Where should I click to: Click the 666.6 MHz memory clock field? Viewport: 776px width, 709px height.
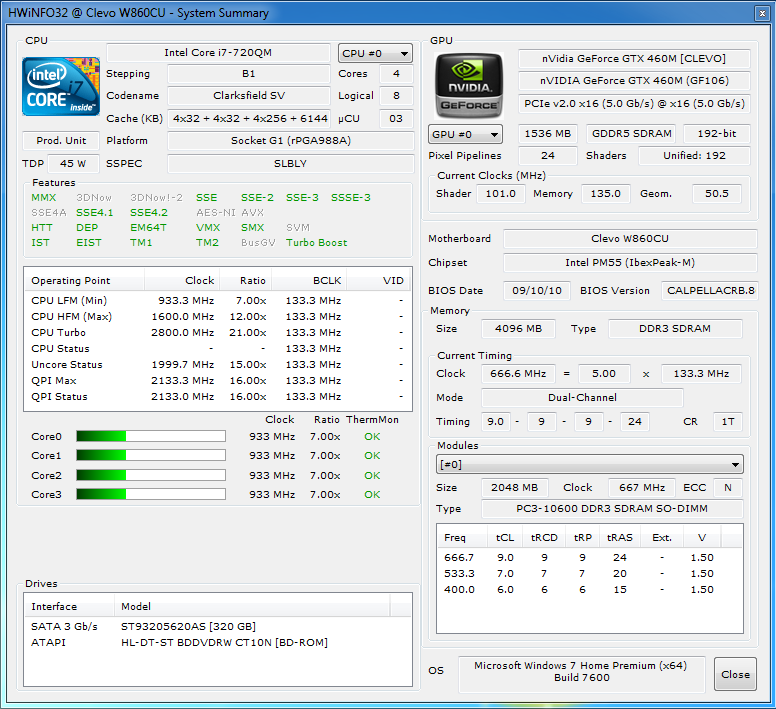click(x=518, y=374)
